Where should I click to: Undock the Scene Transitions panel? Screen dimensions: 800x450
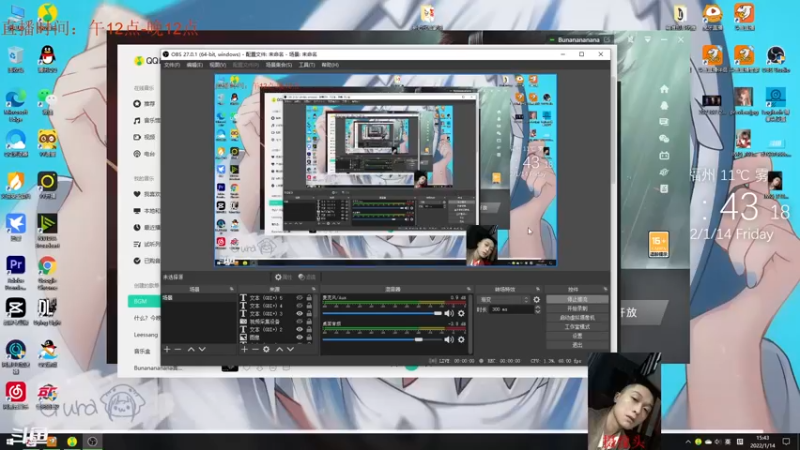(x=538, y=289)
